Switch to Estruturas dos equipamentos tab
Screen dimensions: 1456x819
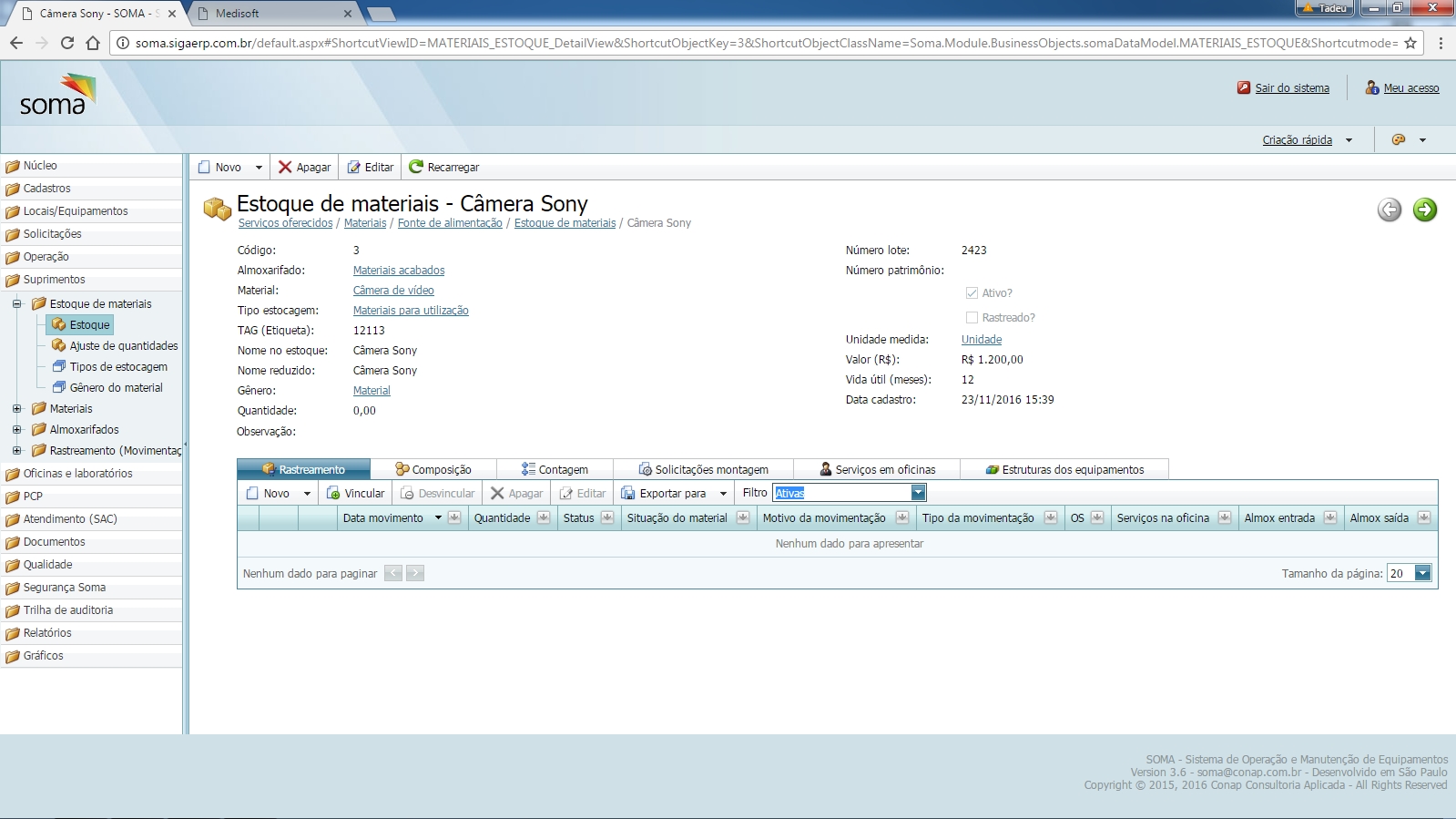tap(1064, 469)
